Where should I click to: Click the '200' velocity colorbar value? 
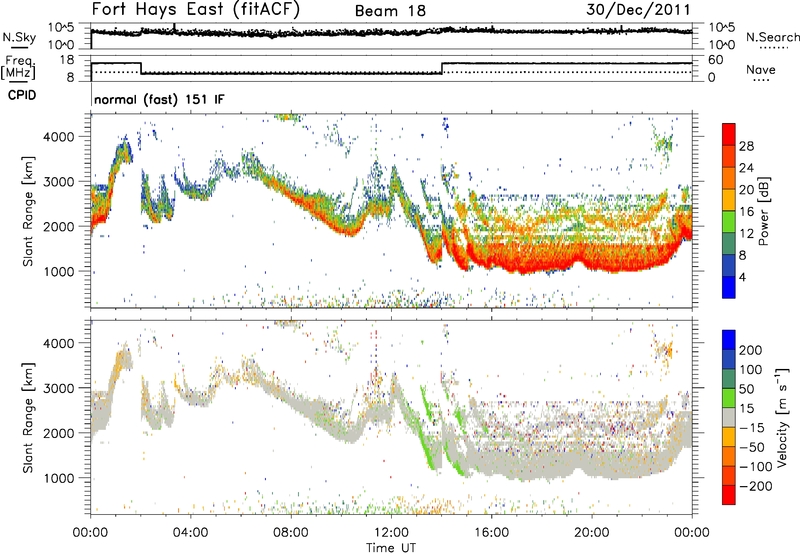tap(751, 350)
